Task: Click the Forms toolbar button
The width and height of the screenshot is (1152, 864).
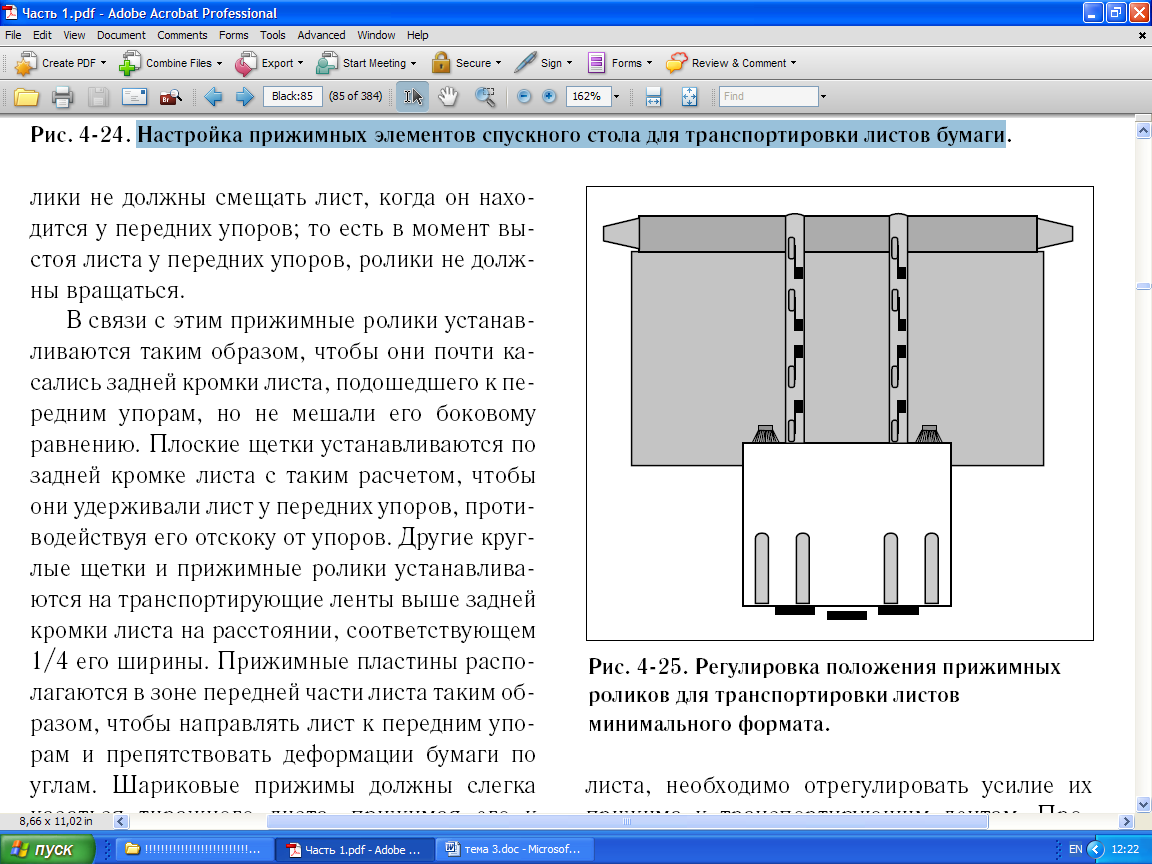Action: click(x=619, y=63)
